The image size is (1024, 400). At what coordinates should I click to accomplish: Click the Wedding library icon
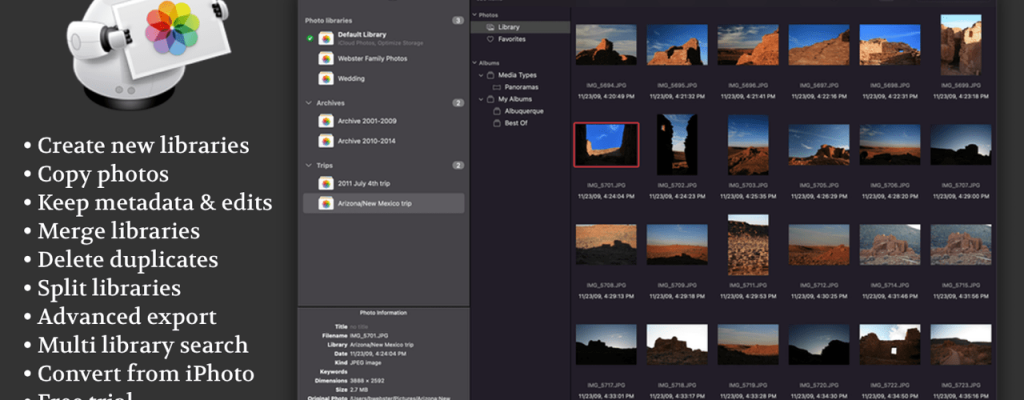coord(326,78)
